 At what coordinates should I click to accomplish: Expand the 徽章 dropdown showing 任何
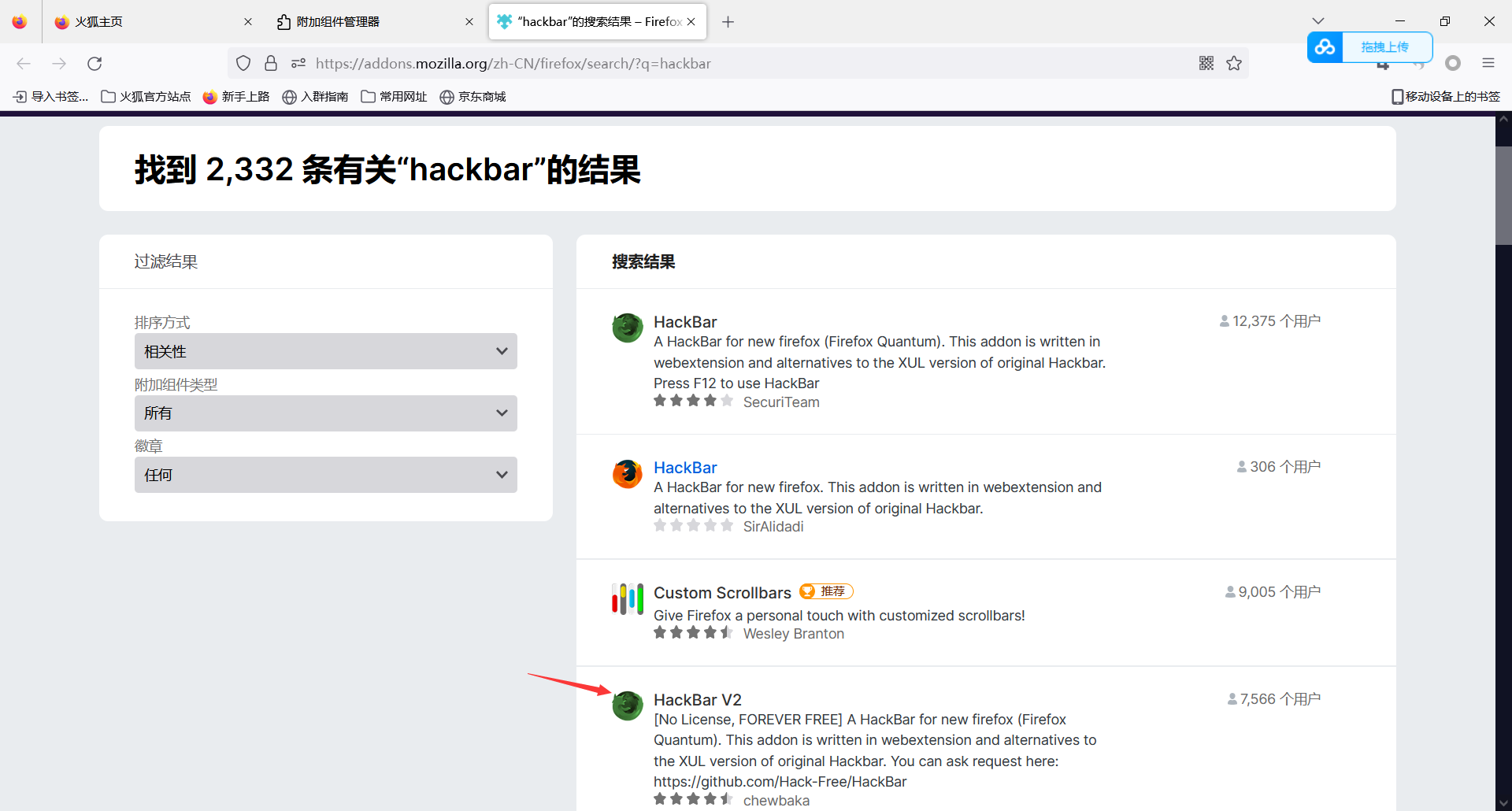tap(326, 475)
